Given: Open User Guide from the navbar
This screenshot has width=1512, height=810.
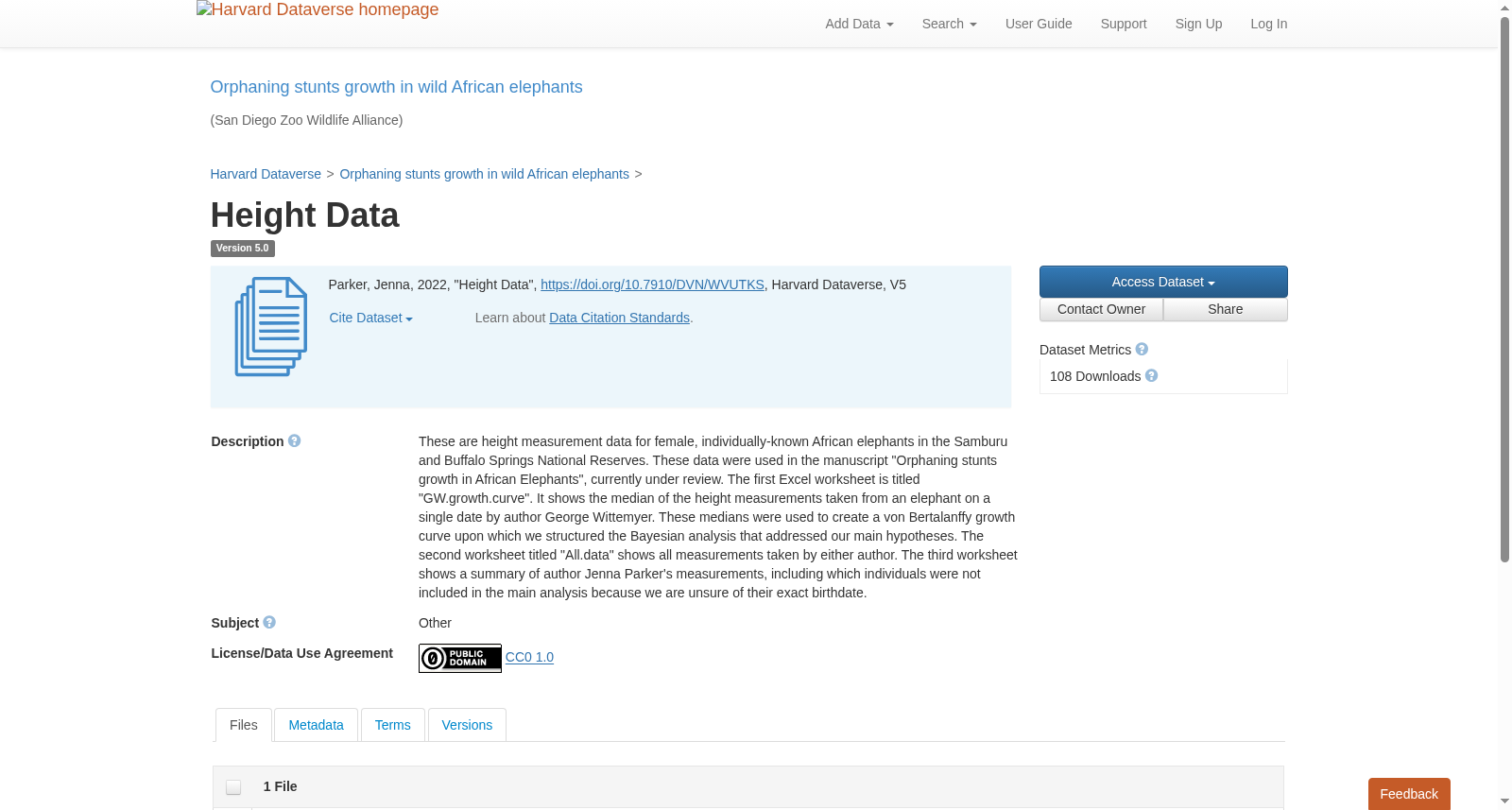Looking at the screenshot, I should click(1039, 24).
